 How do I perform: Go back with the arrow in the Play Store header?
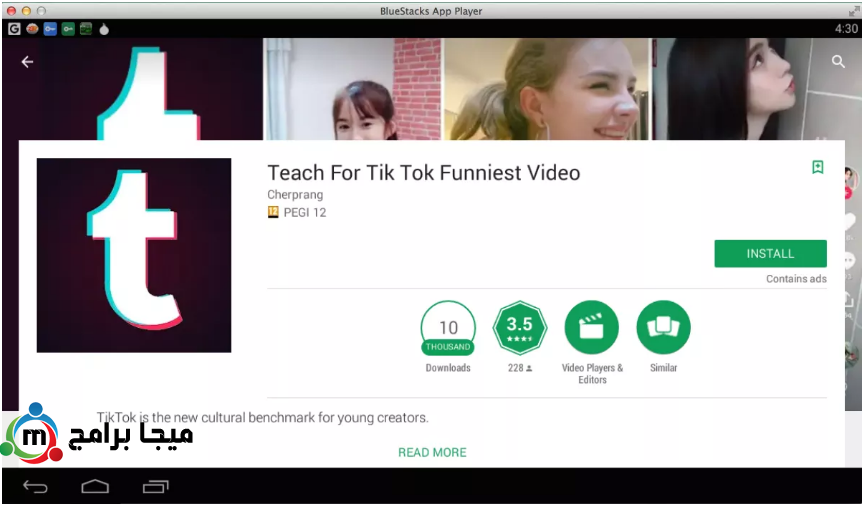(27, 62)
